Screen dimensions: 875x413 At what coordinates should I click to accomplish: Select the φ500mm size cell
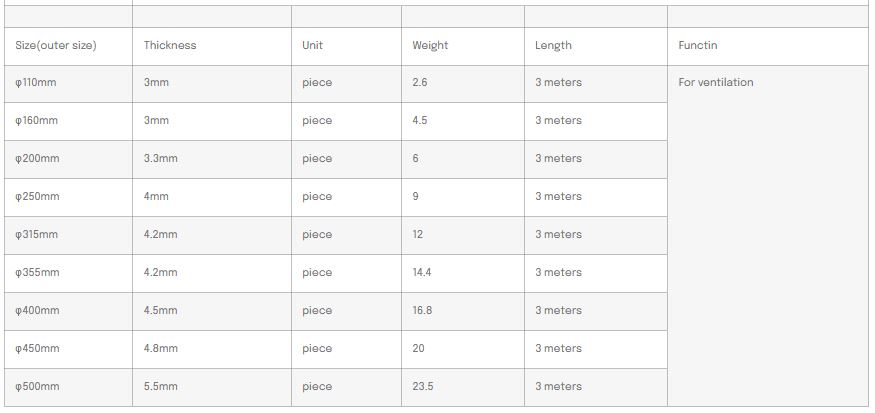point(38,386)
